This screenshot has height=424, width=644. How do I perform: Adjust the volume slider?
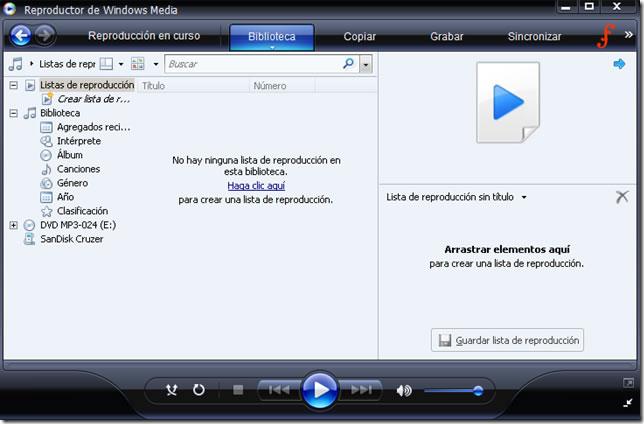(454, 391)
